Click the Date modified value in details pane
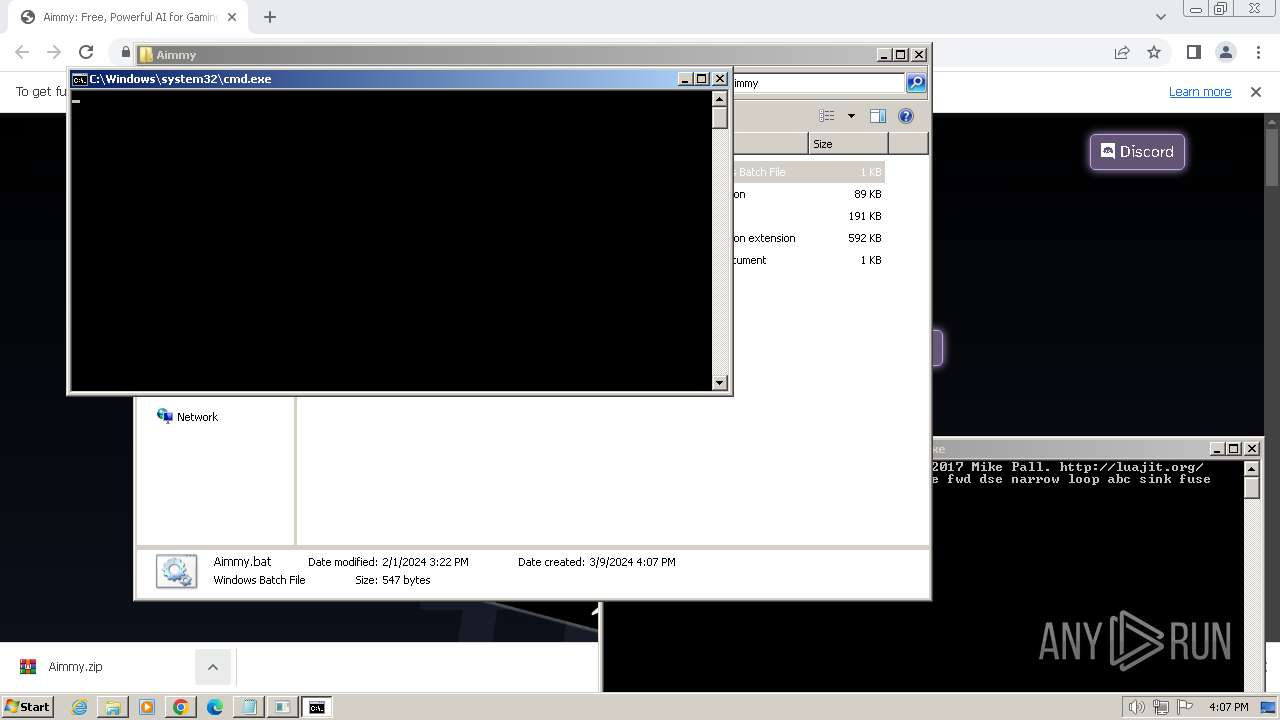 tap(425, 562)
